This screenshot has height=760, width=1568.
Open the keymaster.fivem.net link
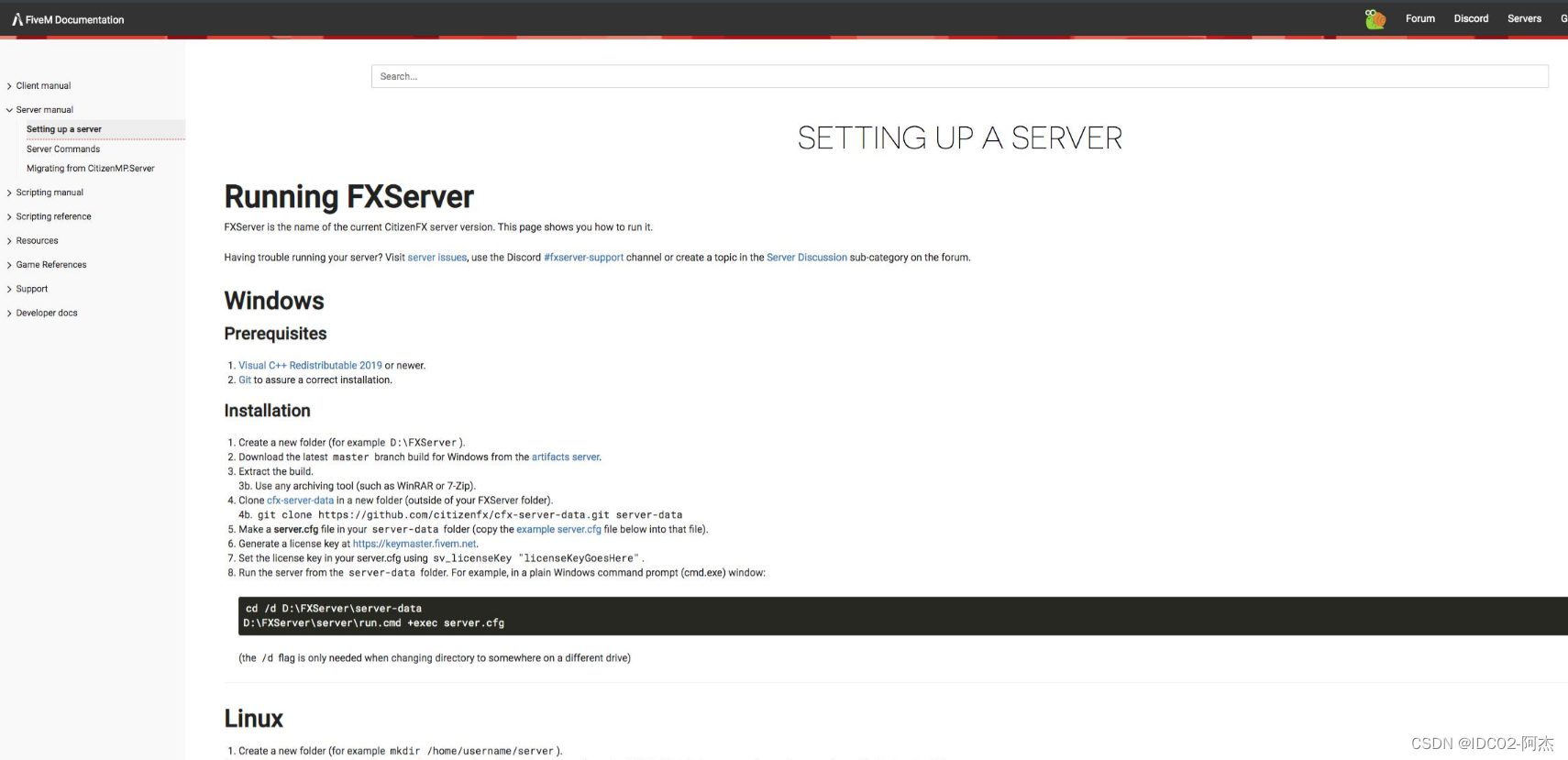(414, 544)
